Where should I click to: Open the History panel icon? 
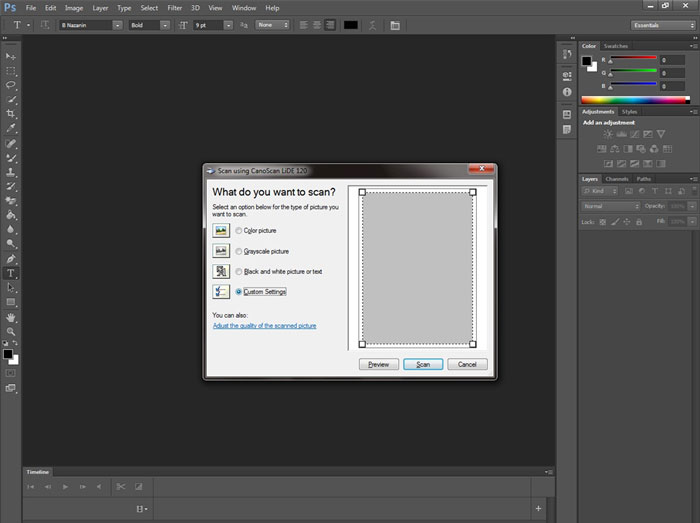point(567,54)
